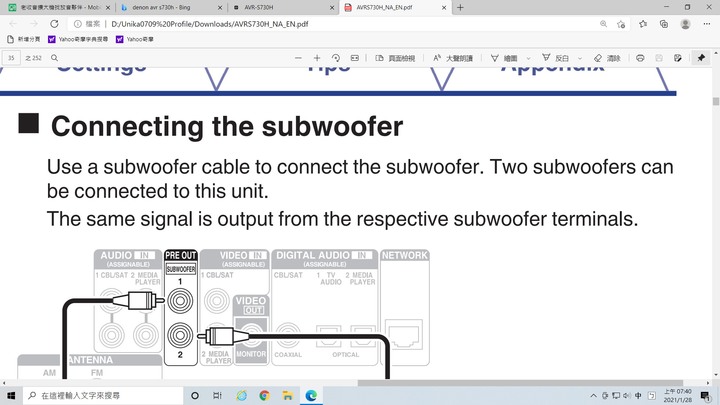The image size is (720, 405).
Task: Open the Yahoo奇摩 bookmark
Action: [135, 39]
